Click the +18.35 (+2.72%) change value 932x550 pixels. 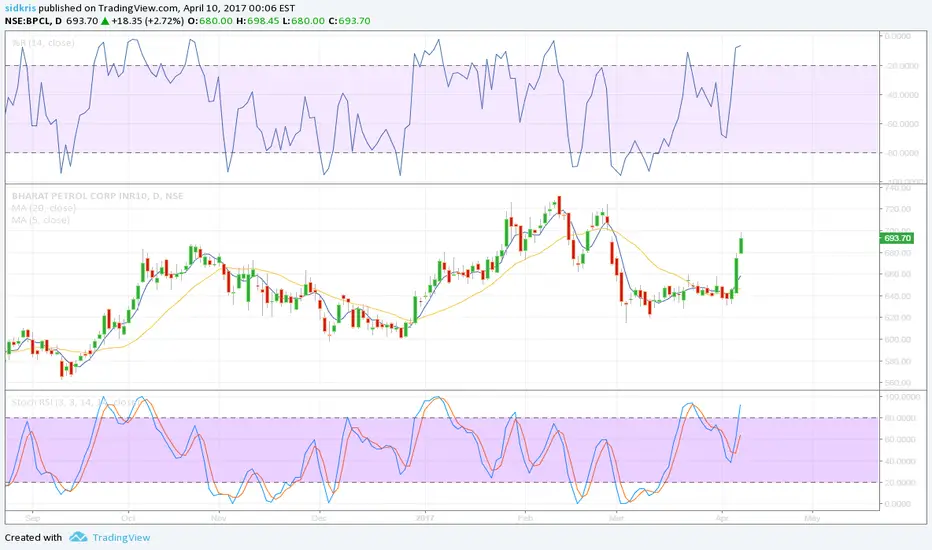[x=147, y=21]
